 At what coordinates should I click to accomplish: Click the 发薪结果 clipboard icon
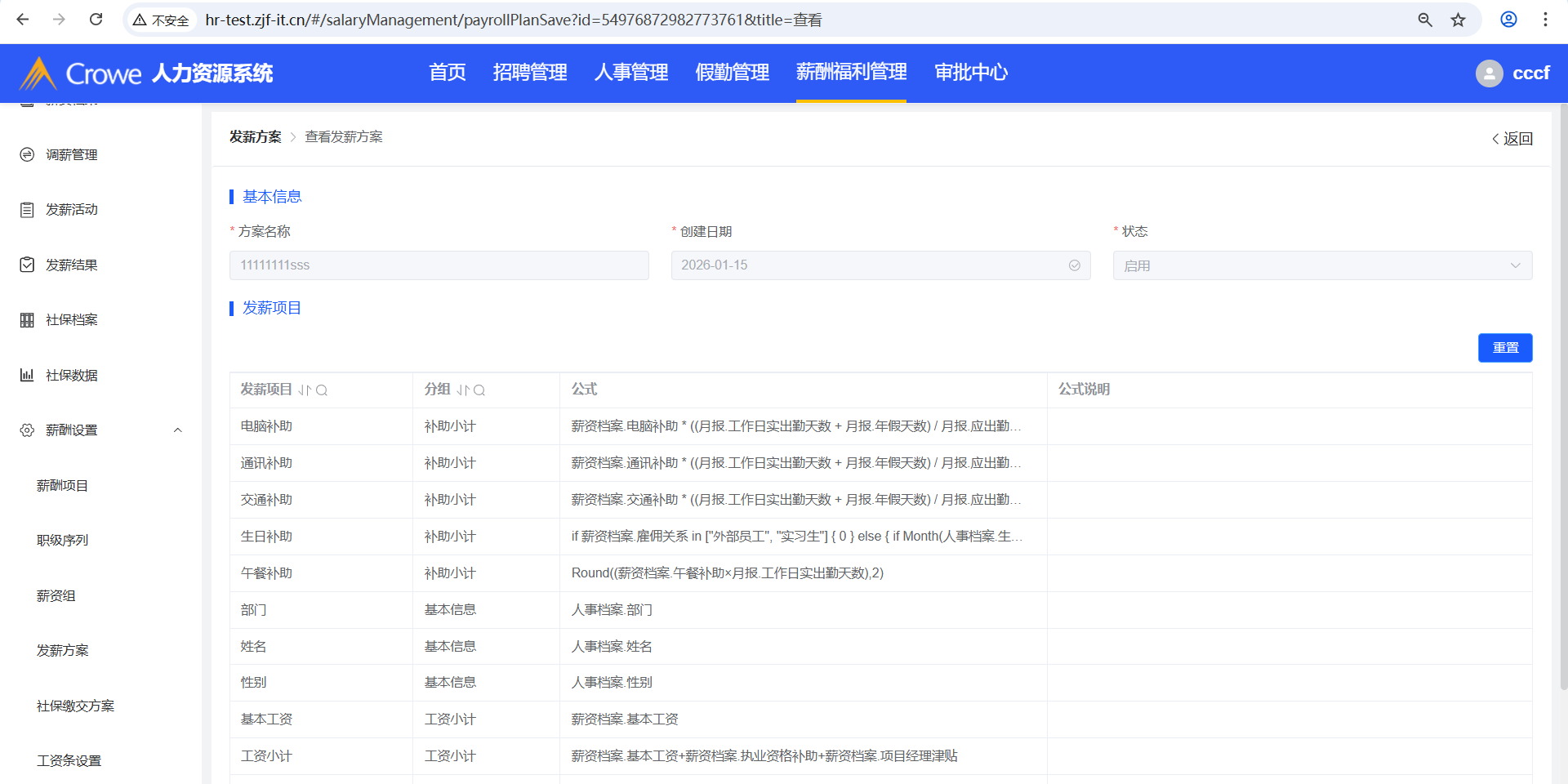tap(27, 265)
